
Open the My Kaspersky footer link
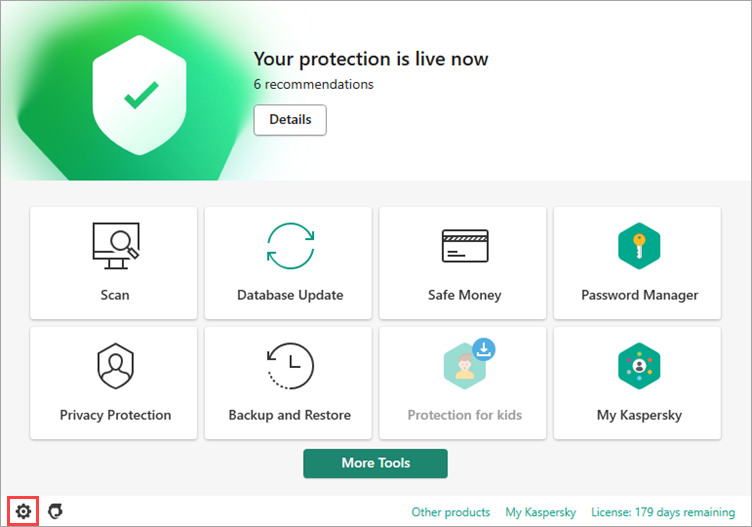tap(540, 512)
